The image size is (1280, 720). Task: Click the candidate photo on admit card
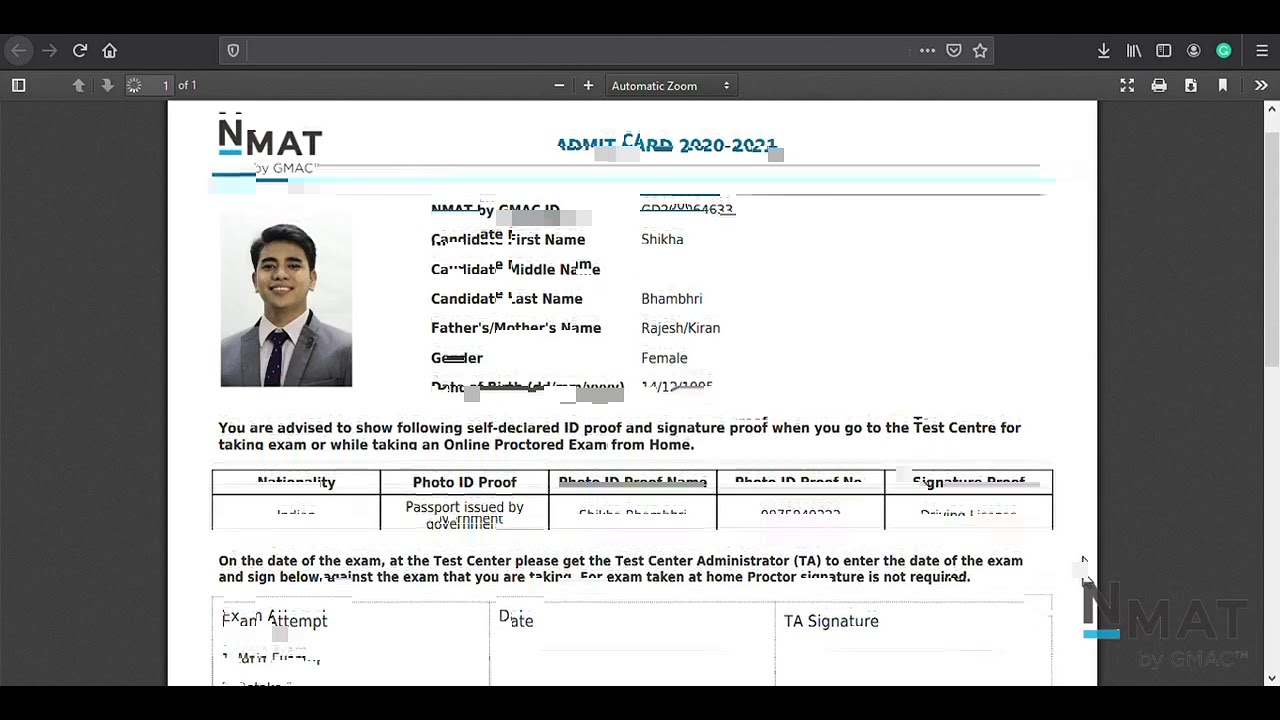(x=286, y=300)
